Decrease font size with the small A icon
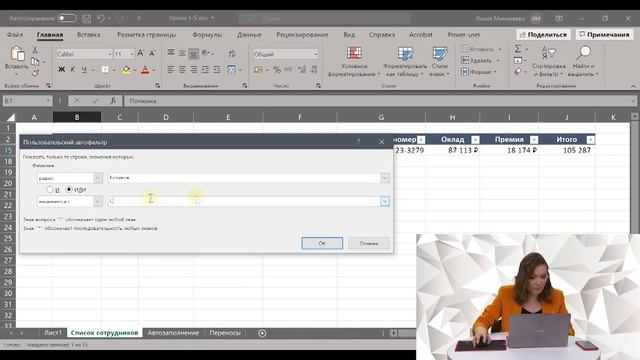Viewport: 640px width, 360px height. 152,53
